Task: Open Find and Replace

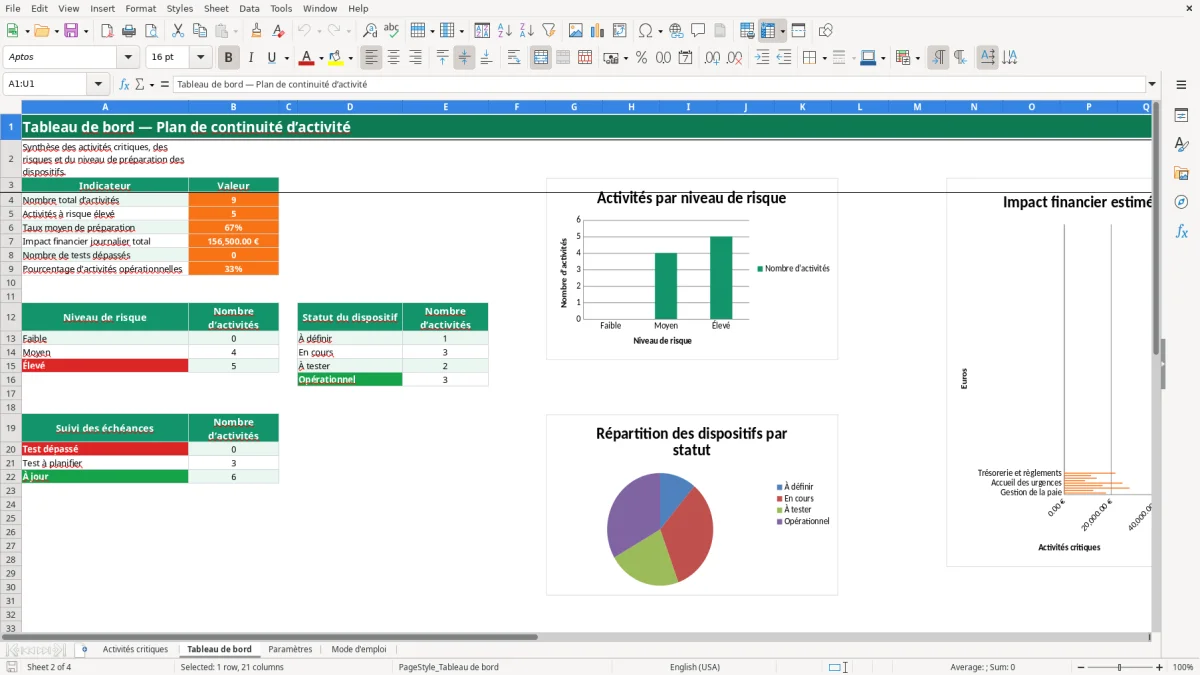Action: pyautogui.click(x=370, y=31)
